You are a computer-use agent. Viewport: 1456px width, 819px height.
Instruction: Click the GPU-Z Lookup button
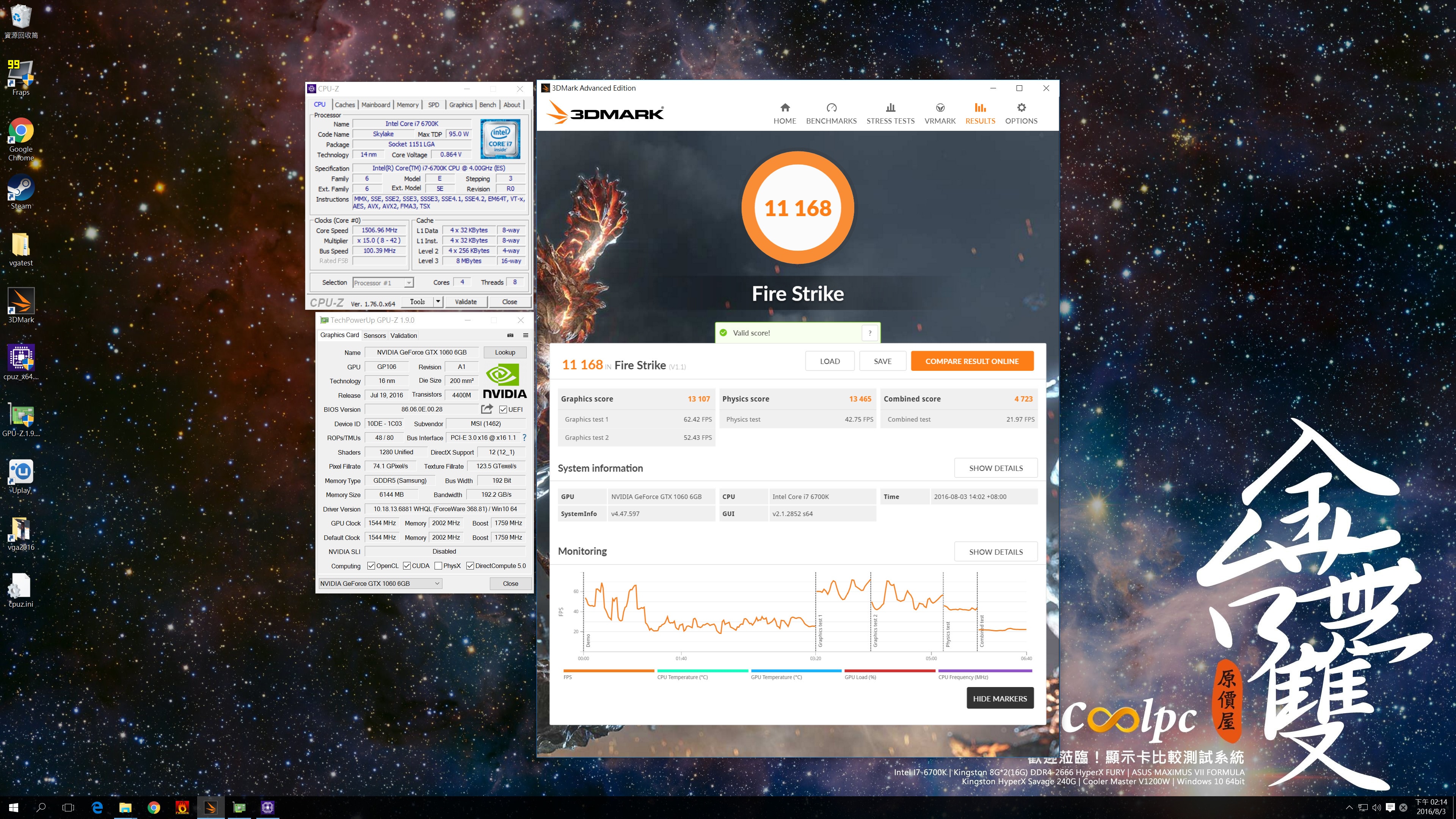505,352
